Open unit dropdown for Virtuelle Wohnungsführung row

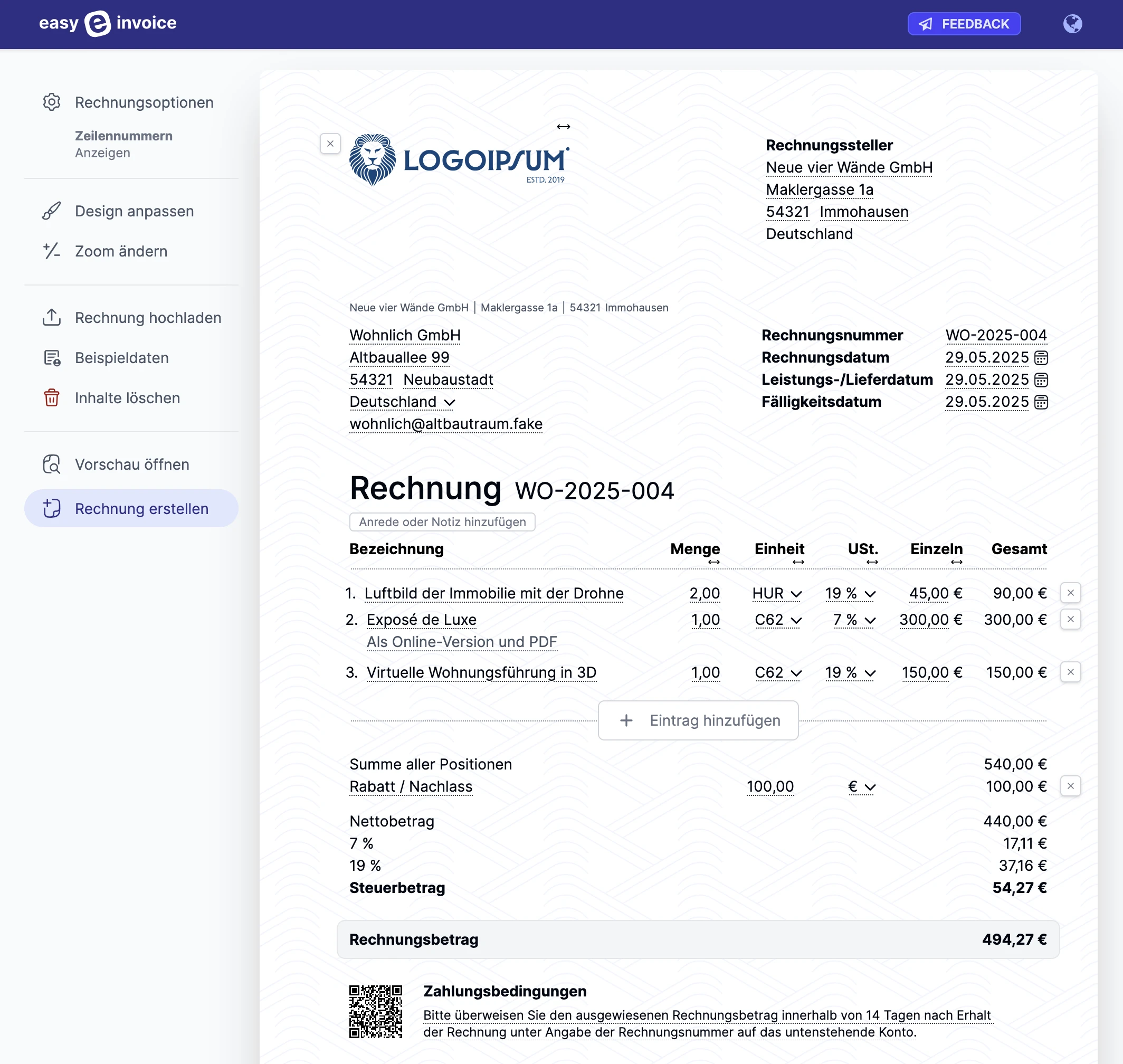click(x=777, y=672)
